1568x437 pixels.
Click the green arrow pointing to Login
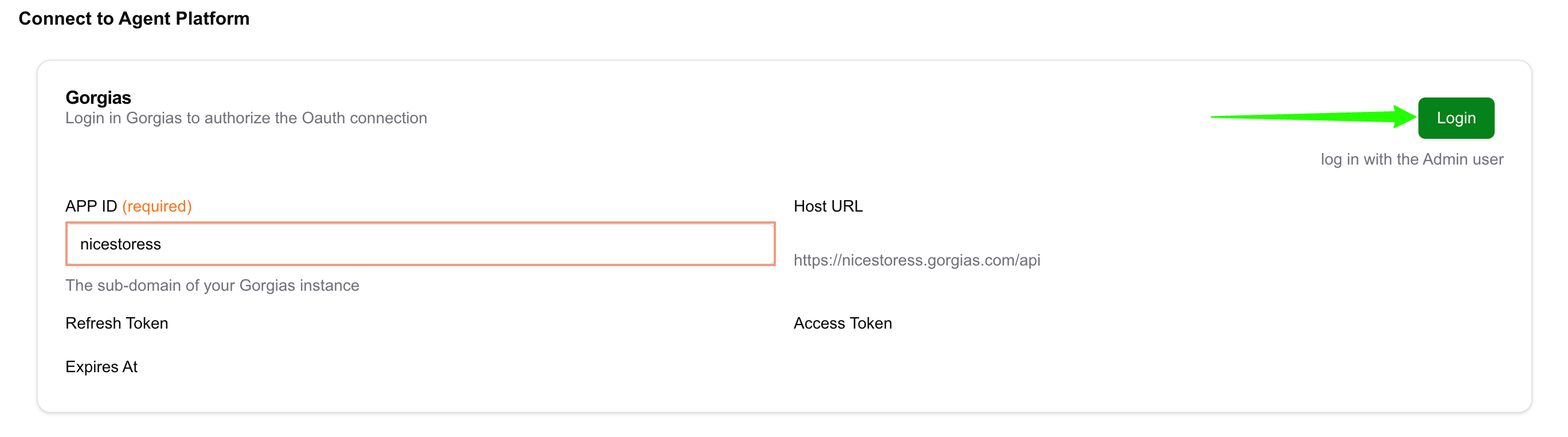1312,116
